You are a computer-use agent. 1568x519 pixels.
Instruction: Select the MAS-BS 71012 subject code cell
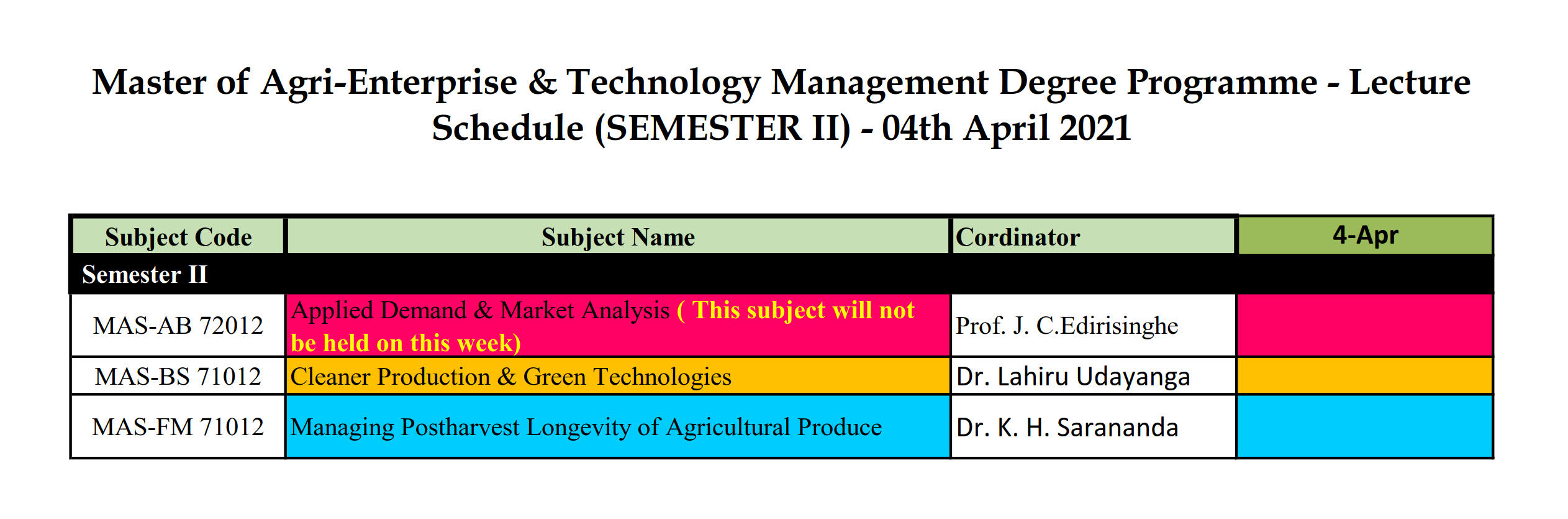coord(178,376)
